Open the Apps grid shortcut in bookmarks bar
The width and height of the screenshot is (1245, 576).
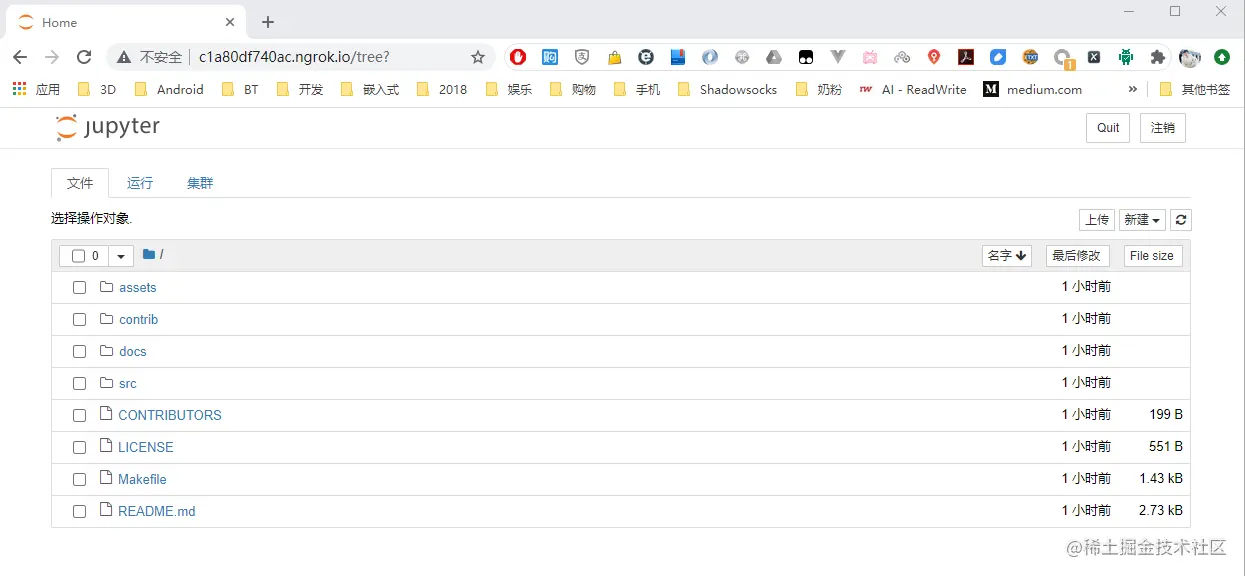(x=20, y=89)
